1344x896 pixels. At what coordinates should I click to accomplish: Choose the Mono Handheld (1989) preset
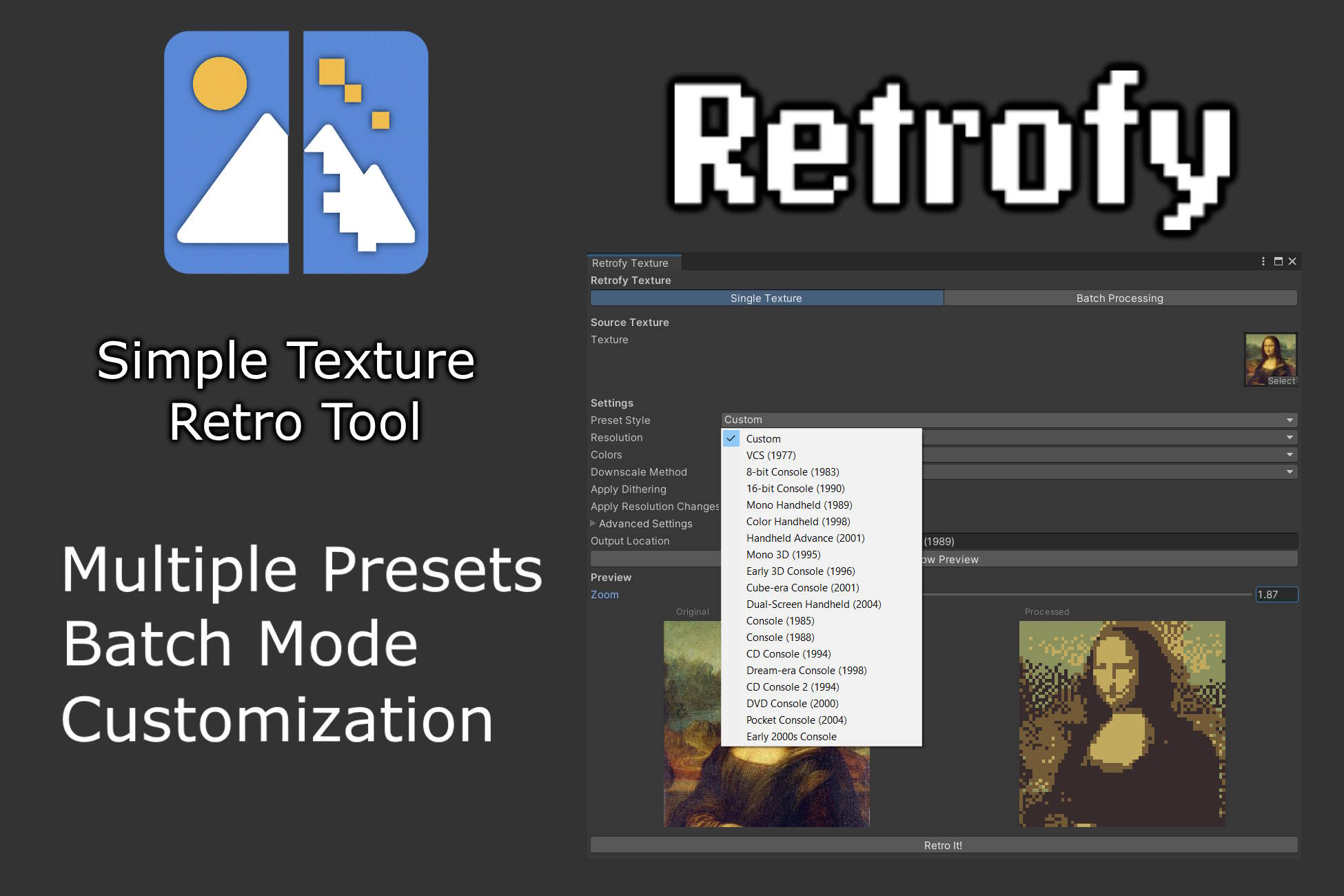[798, 505]
